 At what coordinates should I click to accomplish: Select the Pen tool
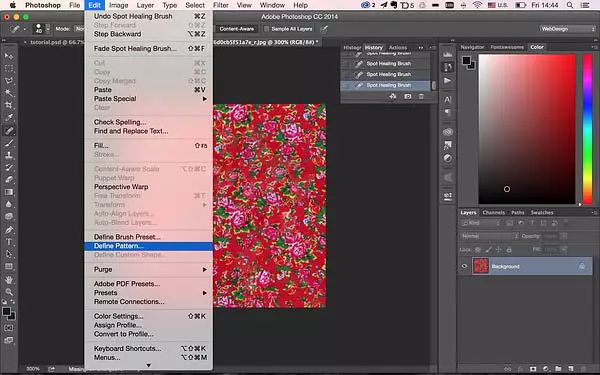click(9, 230)
